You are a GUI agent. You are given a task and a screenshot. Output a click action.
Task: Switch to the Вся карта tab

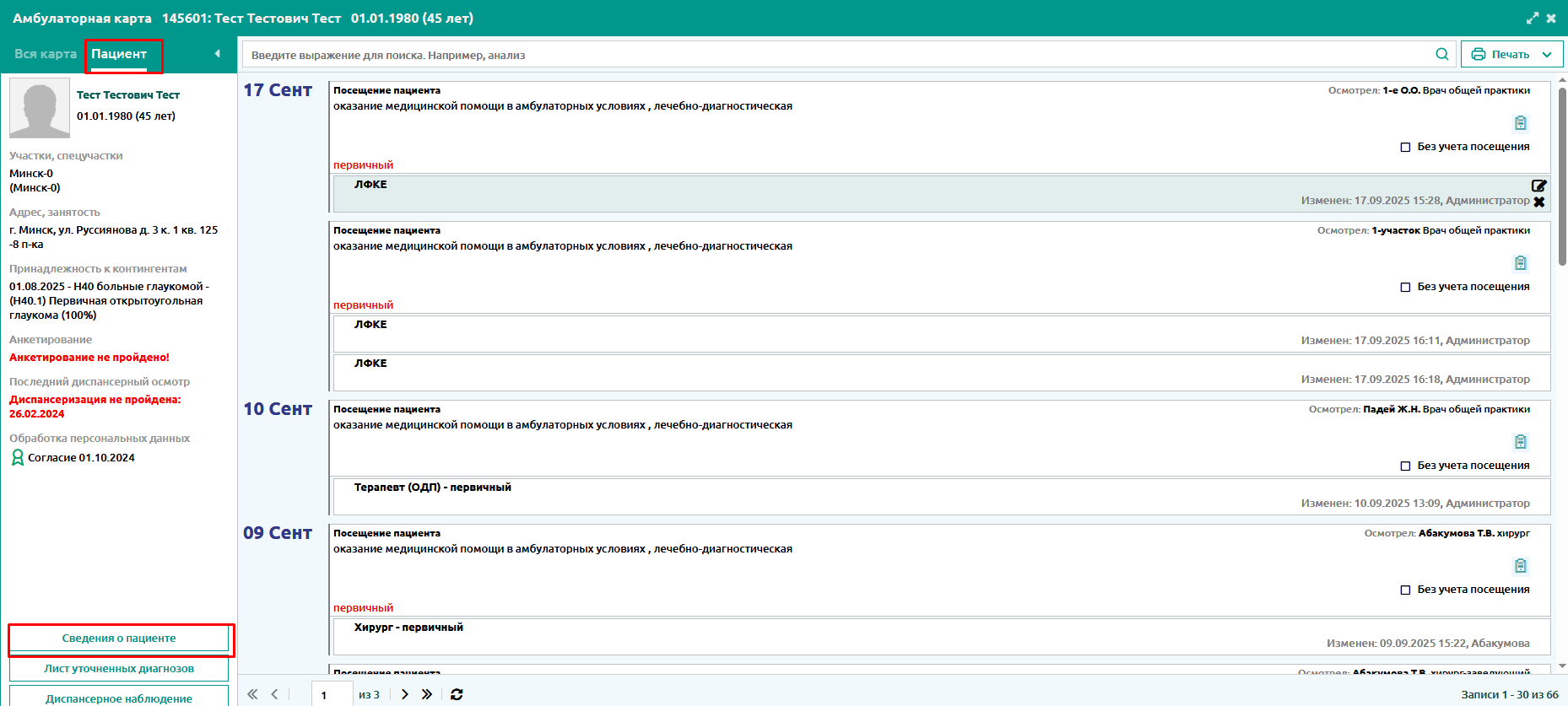(x=46, y=54)
